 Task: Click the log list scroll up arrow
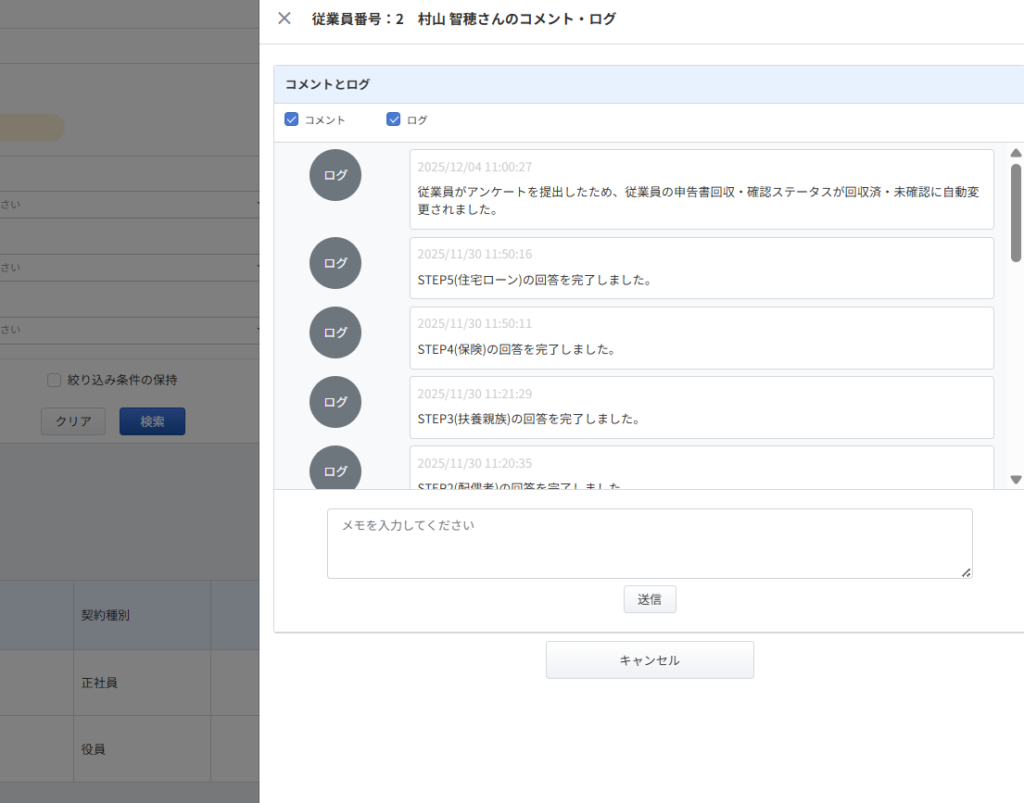click(x=1016, y=153)
